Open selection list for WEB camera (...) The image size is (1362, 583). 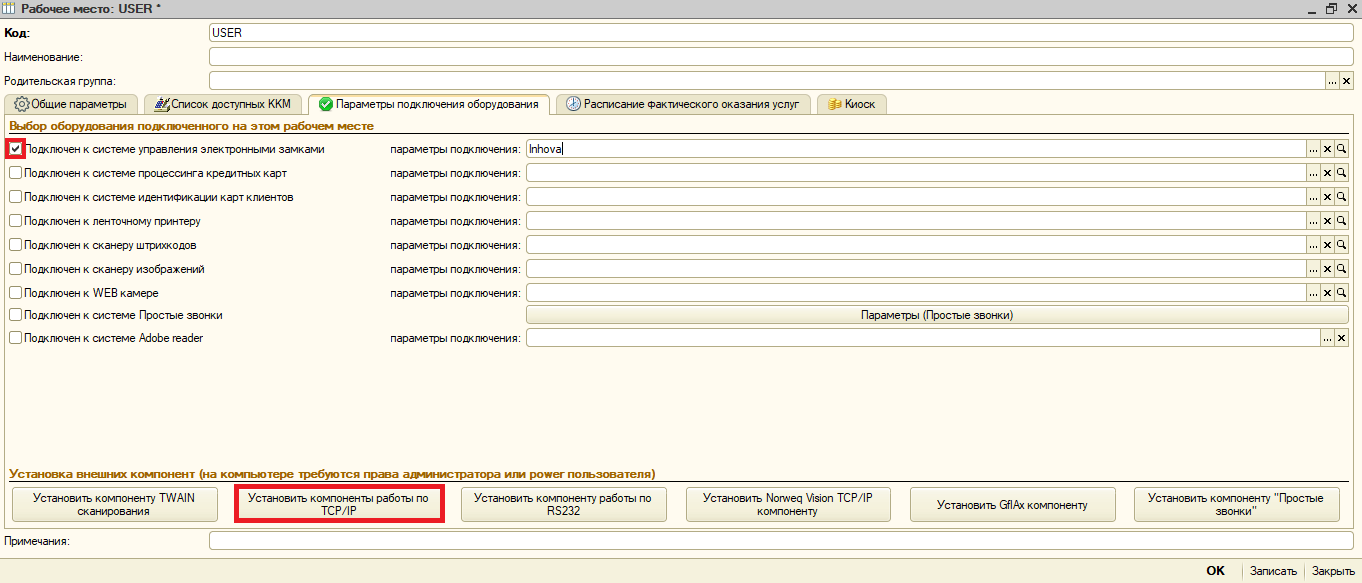tap(1314, 293)
